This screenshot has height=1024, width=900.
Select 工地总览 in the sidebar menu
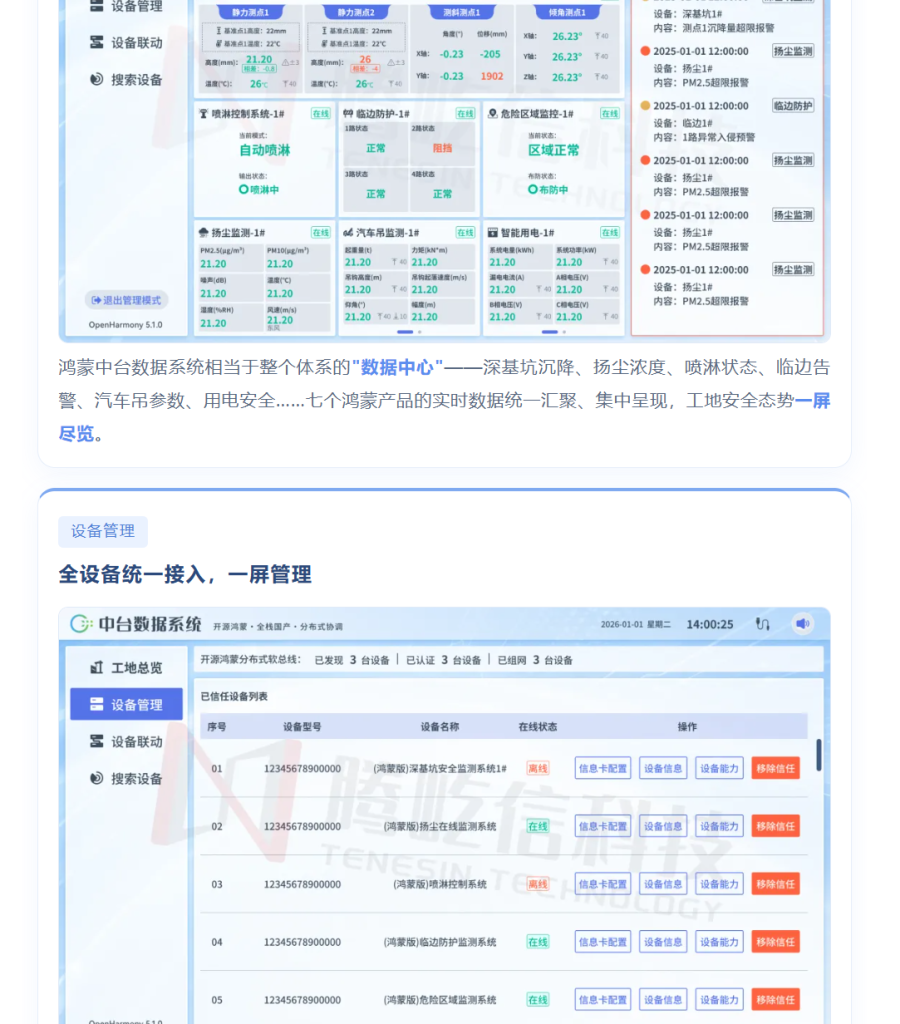[x=127, y=667]
